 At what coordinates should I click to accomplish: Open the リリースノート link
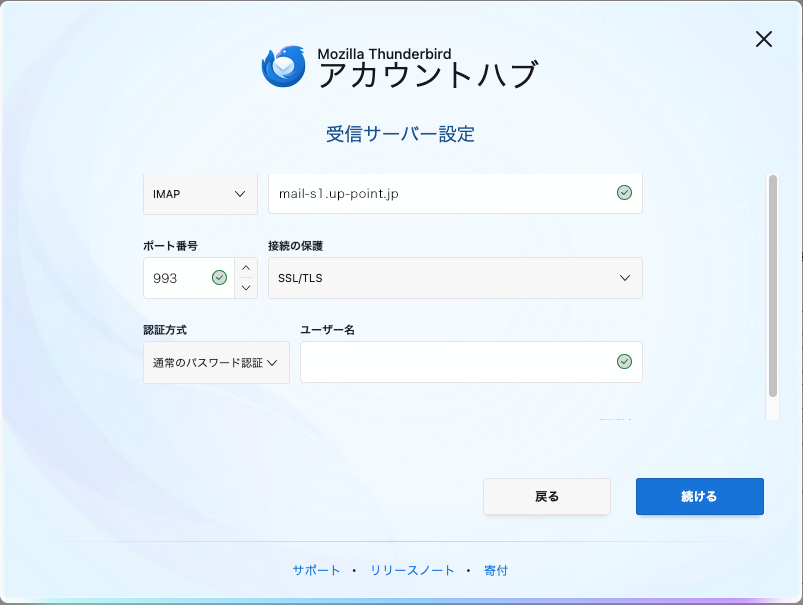click(x=412, y=570)
